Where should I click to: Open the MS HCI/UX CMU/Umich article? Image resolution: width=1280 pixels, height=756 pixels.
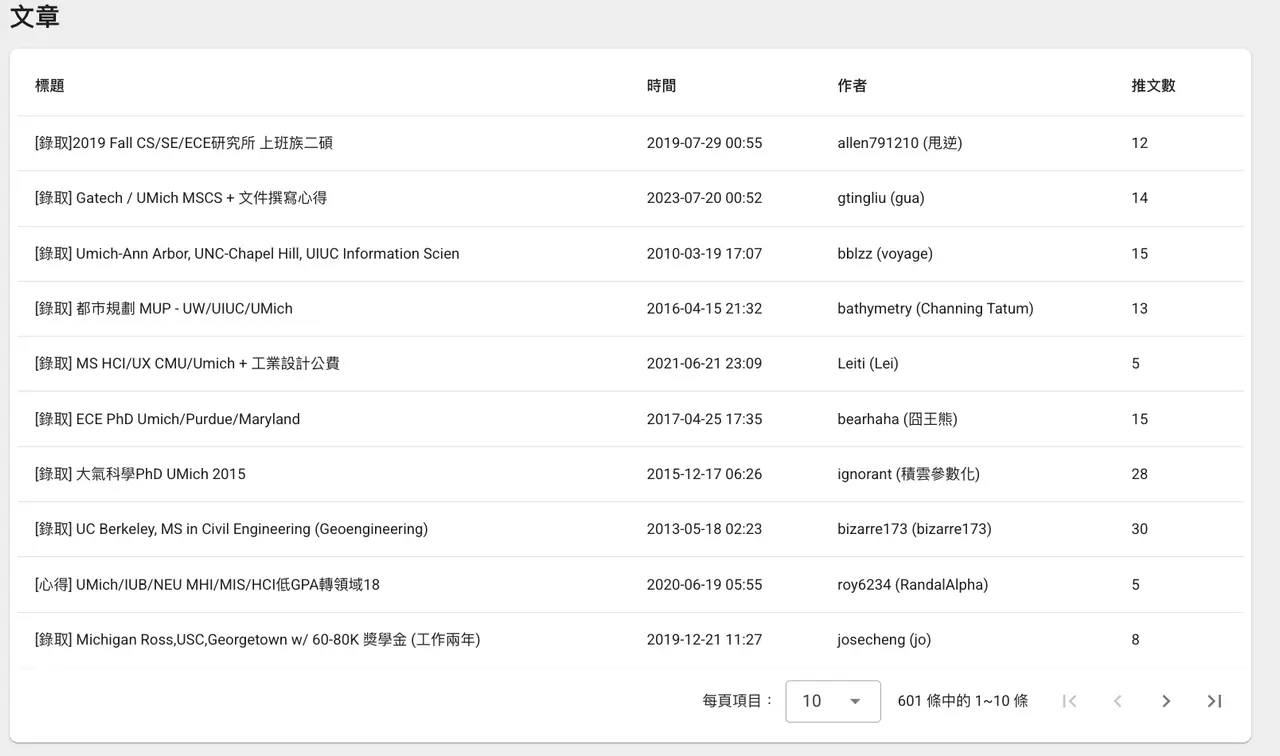pyautogui.click(x=187, y=364)
